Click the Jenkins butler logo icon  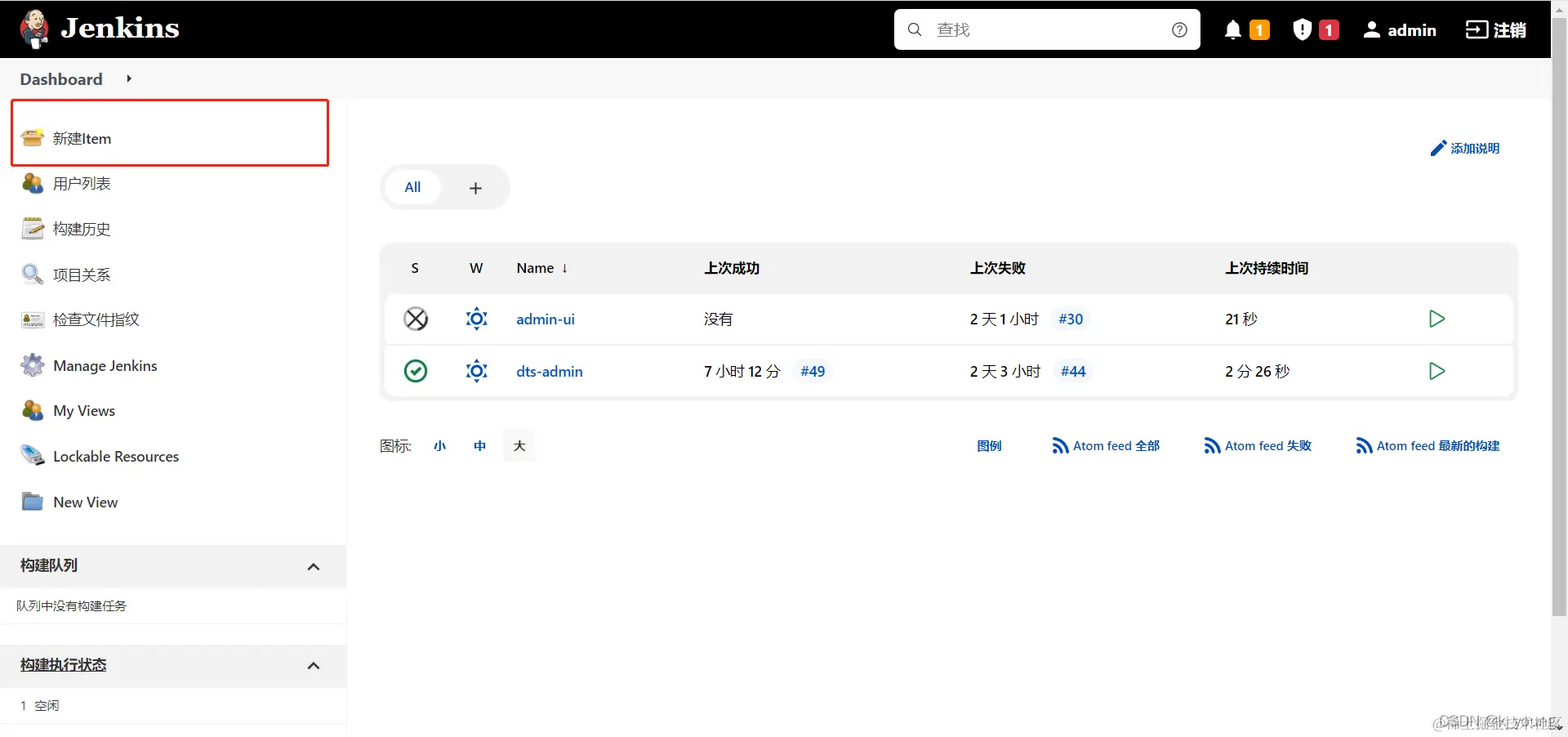pyautogui.click(x=34, y=29)
